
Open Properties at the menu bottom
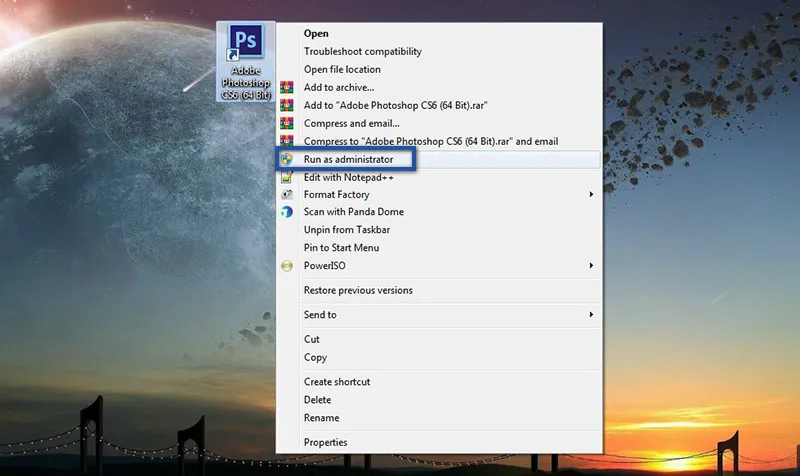pyautogui.click(x=325, y=443)
